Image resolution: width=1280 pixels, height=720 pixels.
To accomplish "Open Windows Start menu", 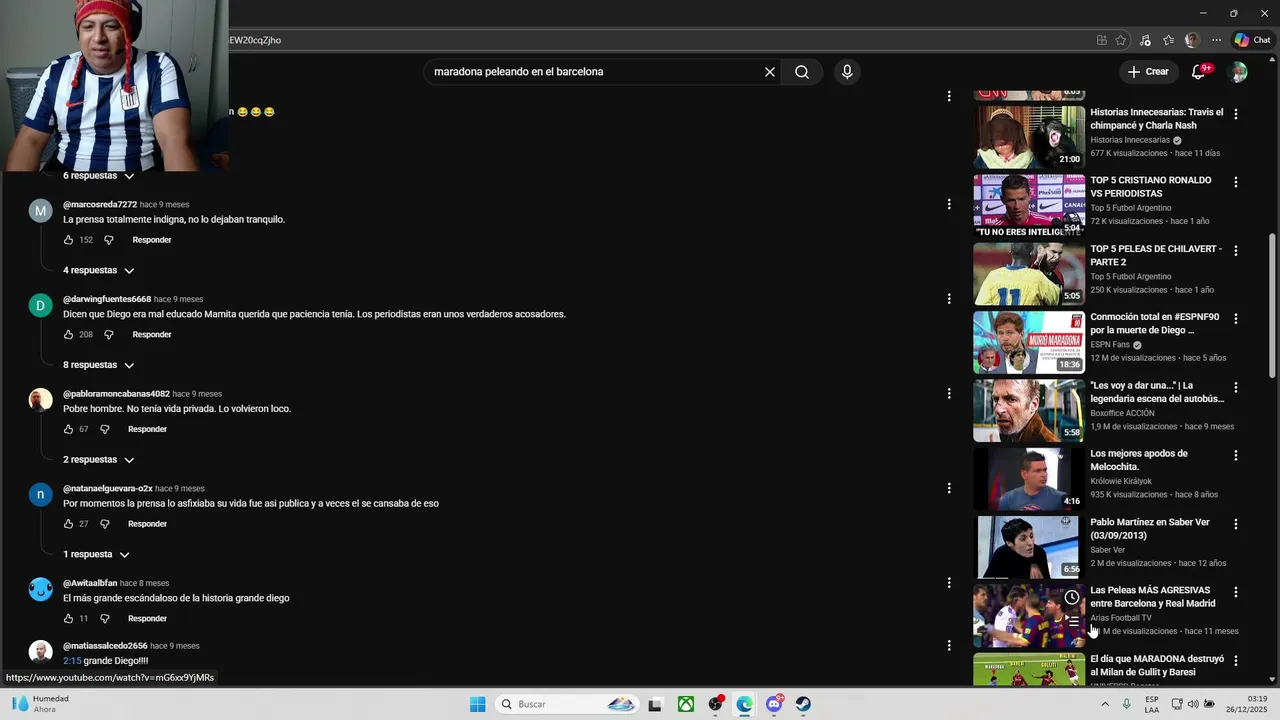I will click(478, 704).
